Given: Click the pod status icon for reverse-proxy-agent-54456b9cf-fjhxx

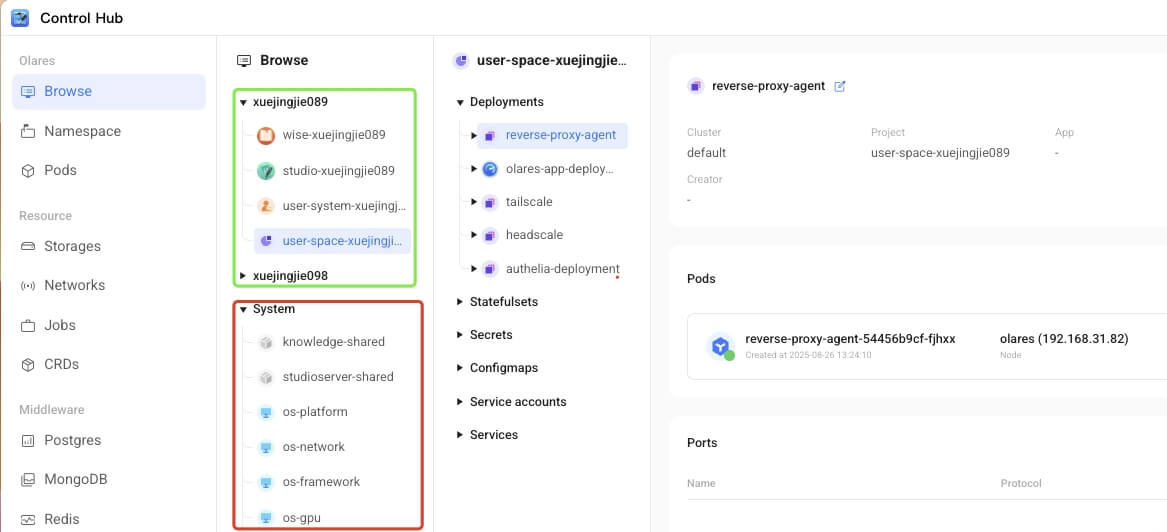Looking at the screenshot, I should 720,347.
